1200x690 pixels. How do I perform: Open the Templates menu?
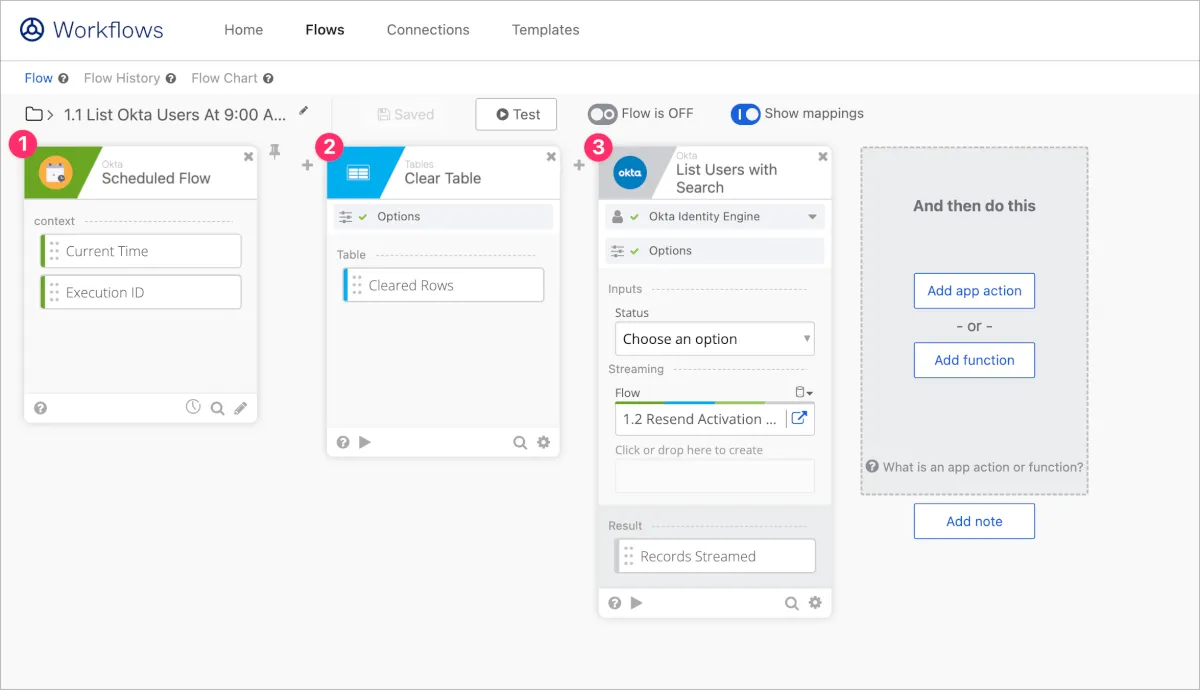pyautogui.click(x=546, y=30)
